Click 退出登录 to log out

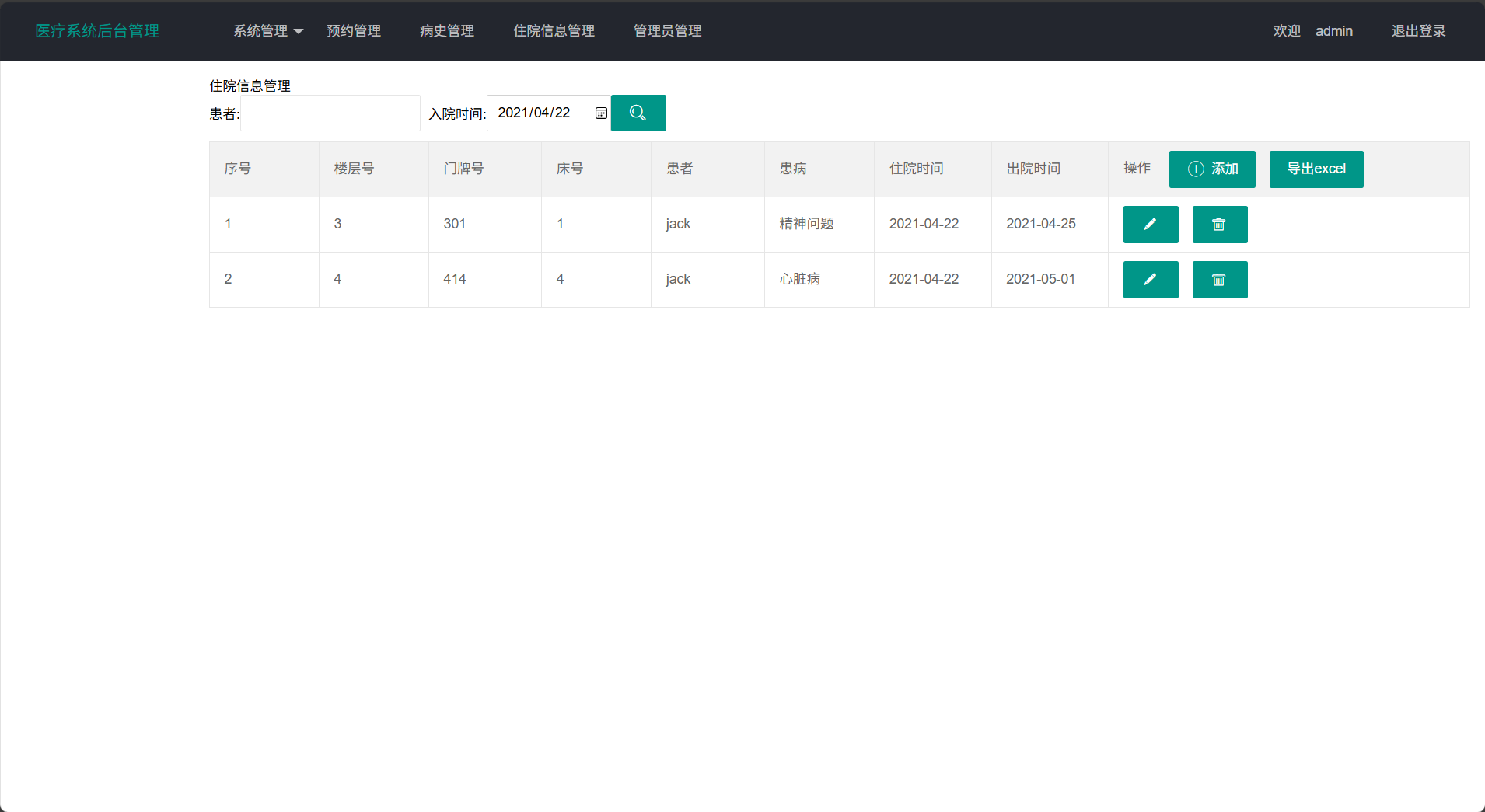1418,31
